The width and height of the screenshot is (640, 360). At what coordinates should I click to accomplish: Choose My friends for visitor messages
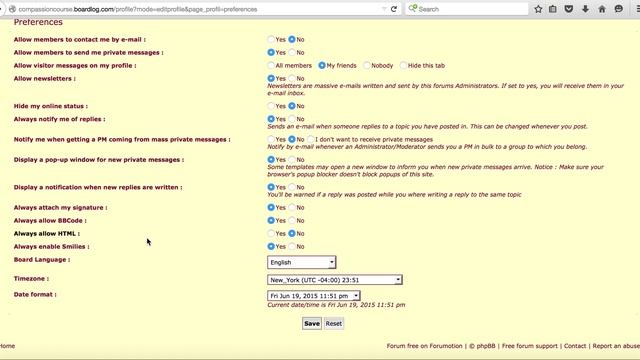coord(322,65)
